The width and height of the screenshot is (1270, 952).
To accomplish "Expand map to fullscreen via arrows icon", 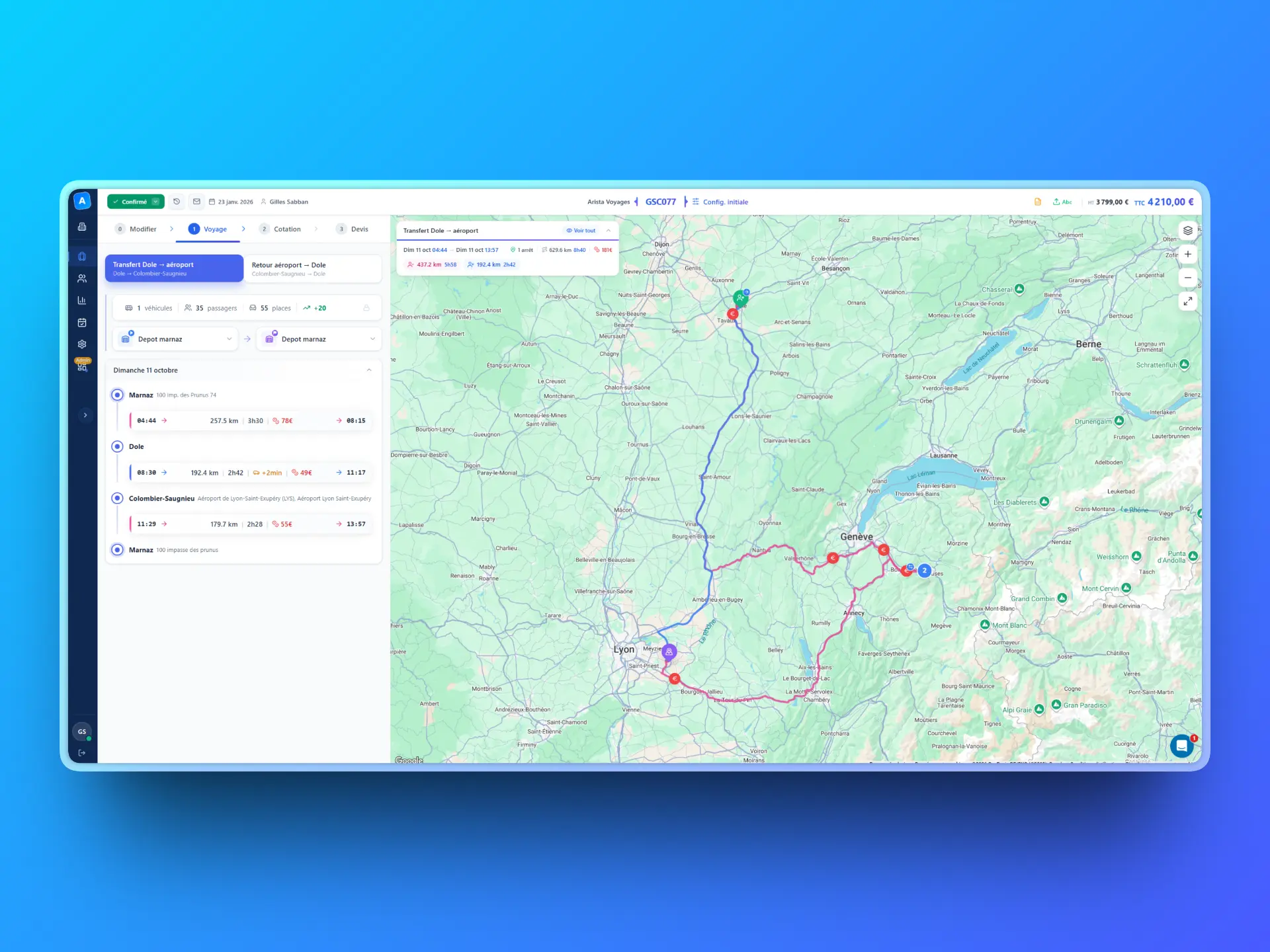I will 1188,301.
